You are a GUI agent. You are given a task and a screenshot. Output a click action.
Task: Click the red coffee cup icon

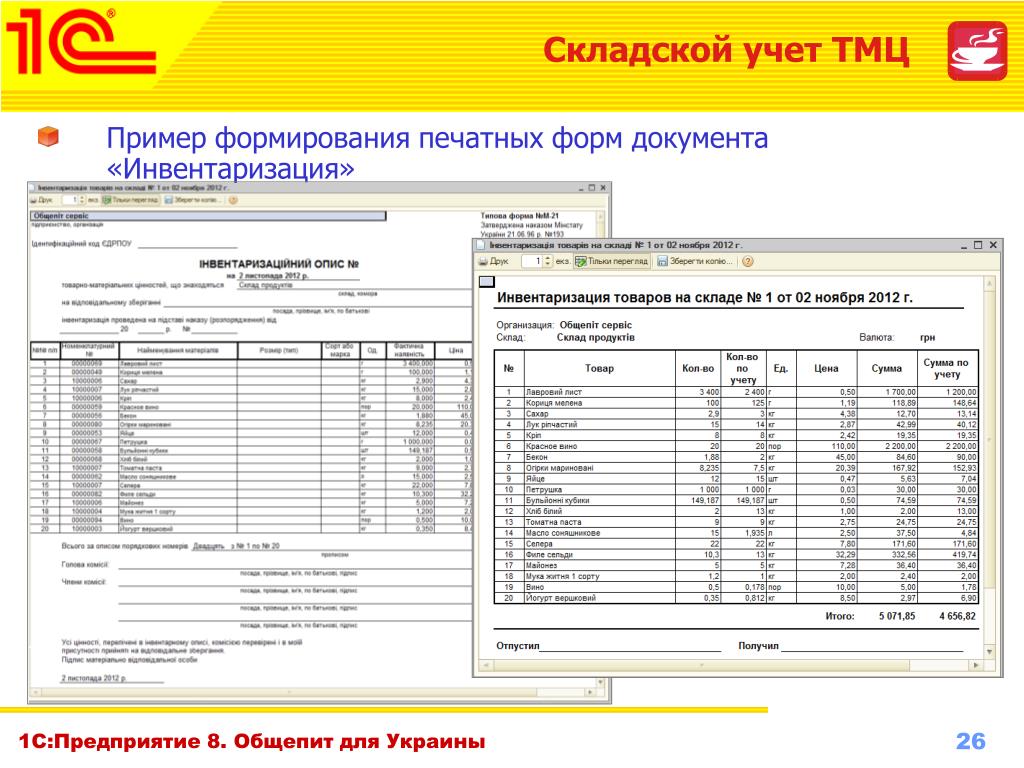[977, 50]
